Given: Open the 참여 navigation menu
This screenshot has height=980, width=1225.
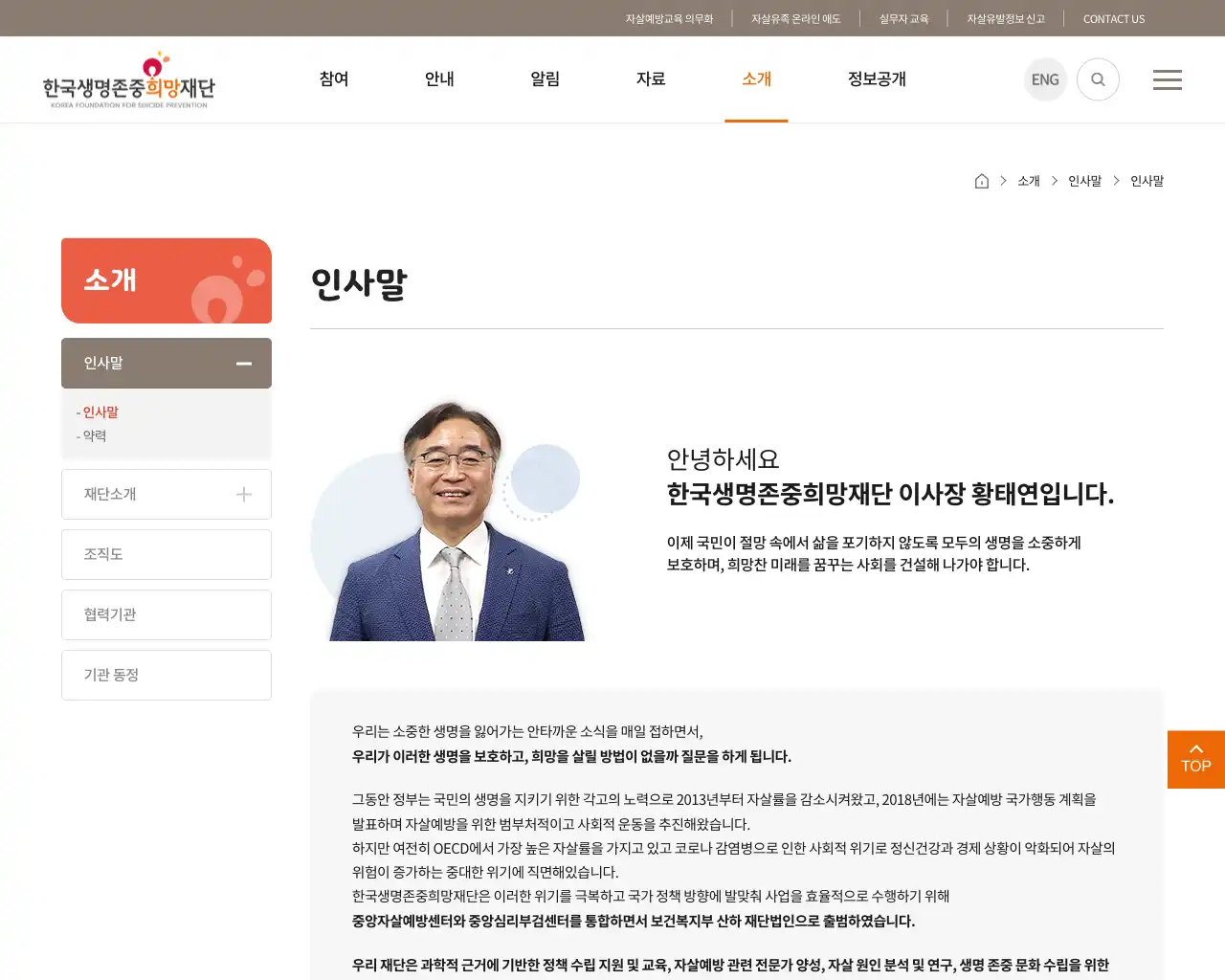Looking at the screenshot, I should [333, 79].
